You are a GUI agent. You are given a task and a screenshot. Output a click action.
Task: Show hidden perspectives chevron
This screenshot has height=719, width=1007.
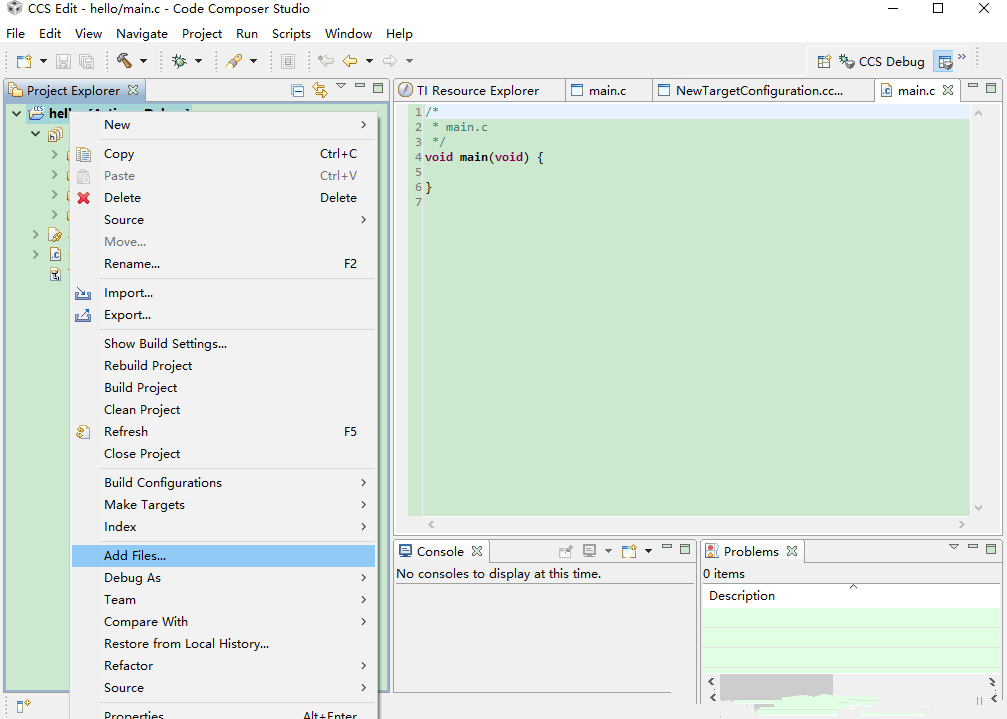click(962, 56)
